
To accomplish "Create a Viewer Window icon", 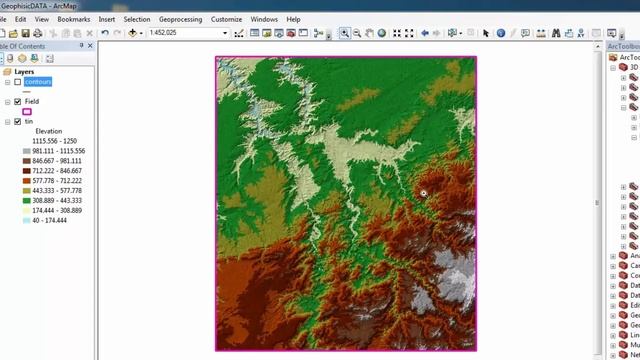I will click(x=611, y=33).
